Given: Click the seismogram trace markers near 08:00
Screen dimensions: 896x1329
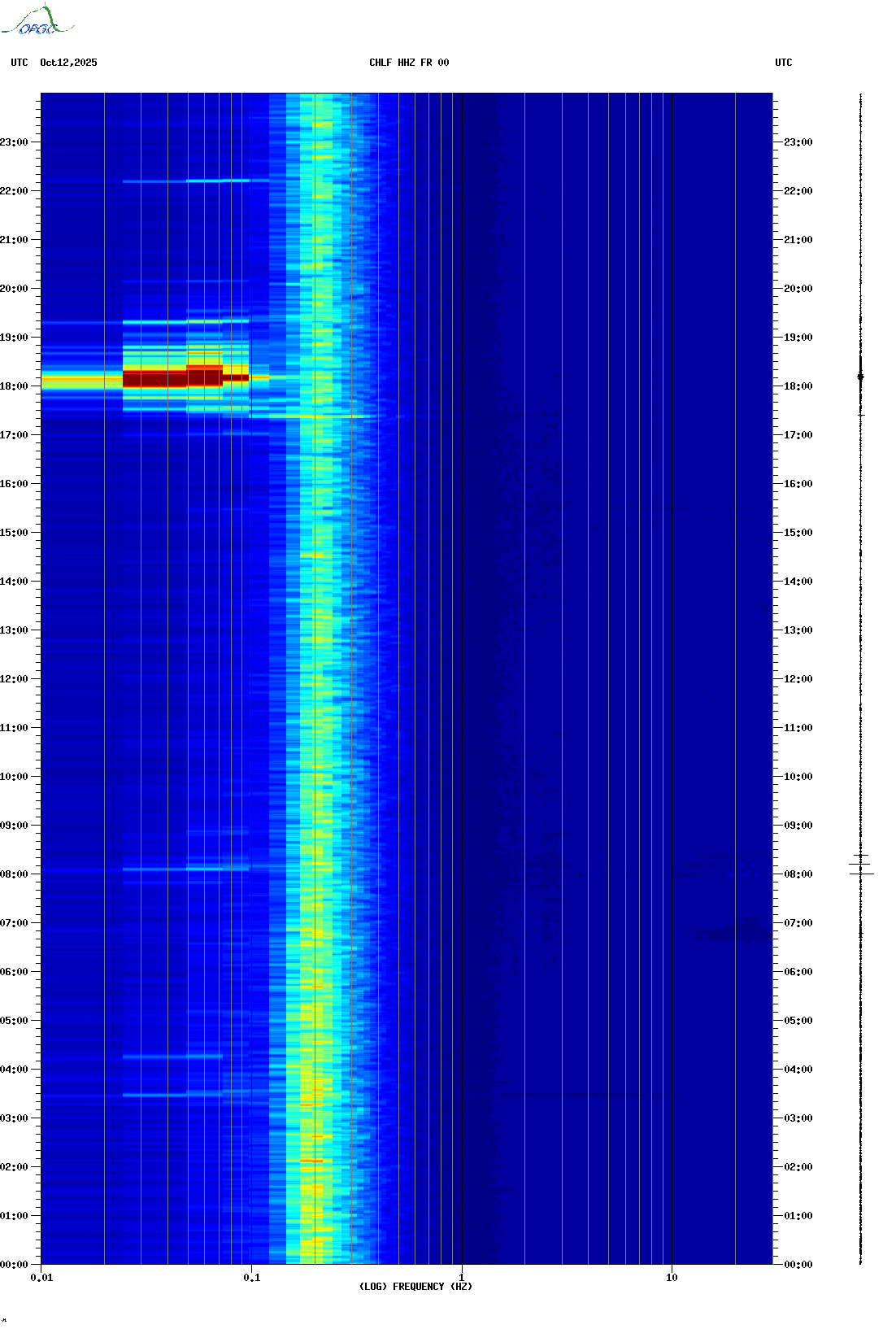Looking at the screenshot, I should (861, 865).
